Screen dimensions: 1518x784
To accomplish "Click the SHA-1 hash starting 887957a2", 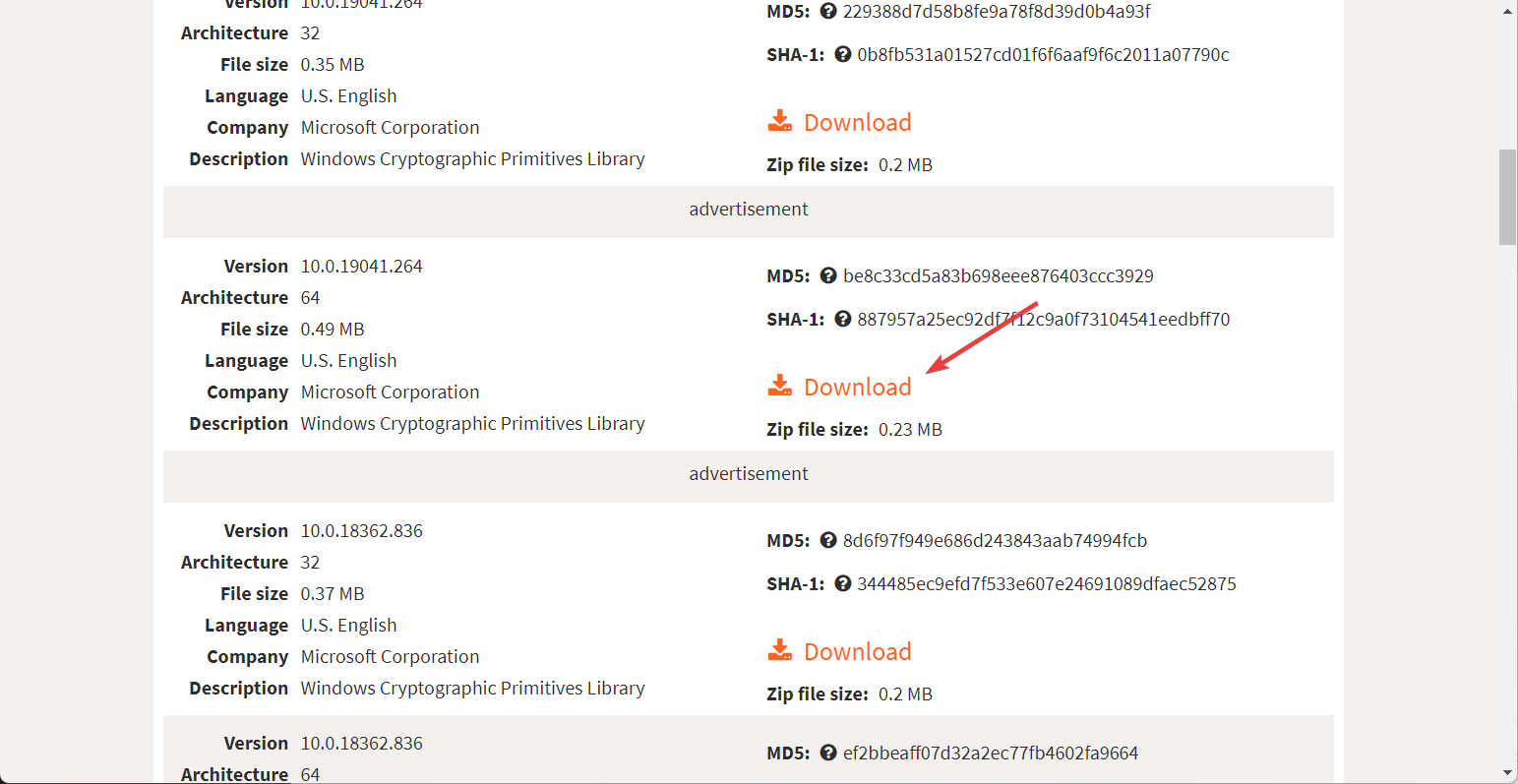I will 1043,320.
